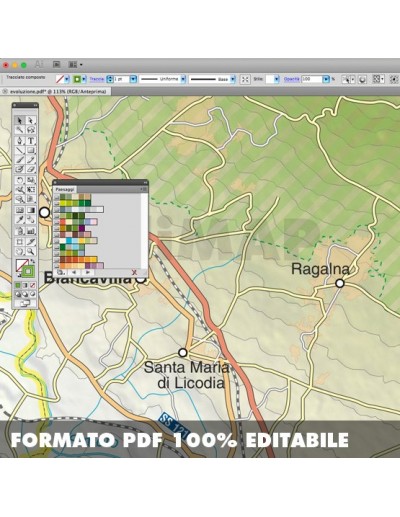Select the Free Transform tool
Screen dimensions: 400x517
point(30,190)
